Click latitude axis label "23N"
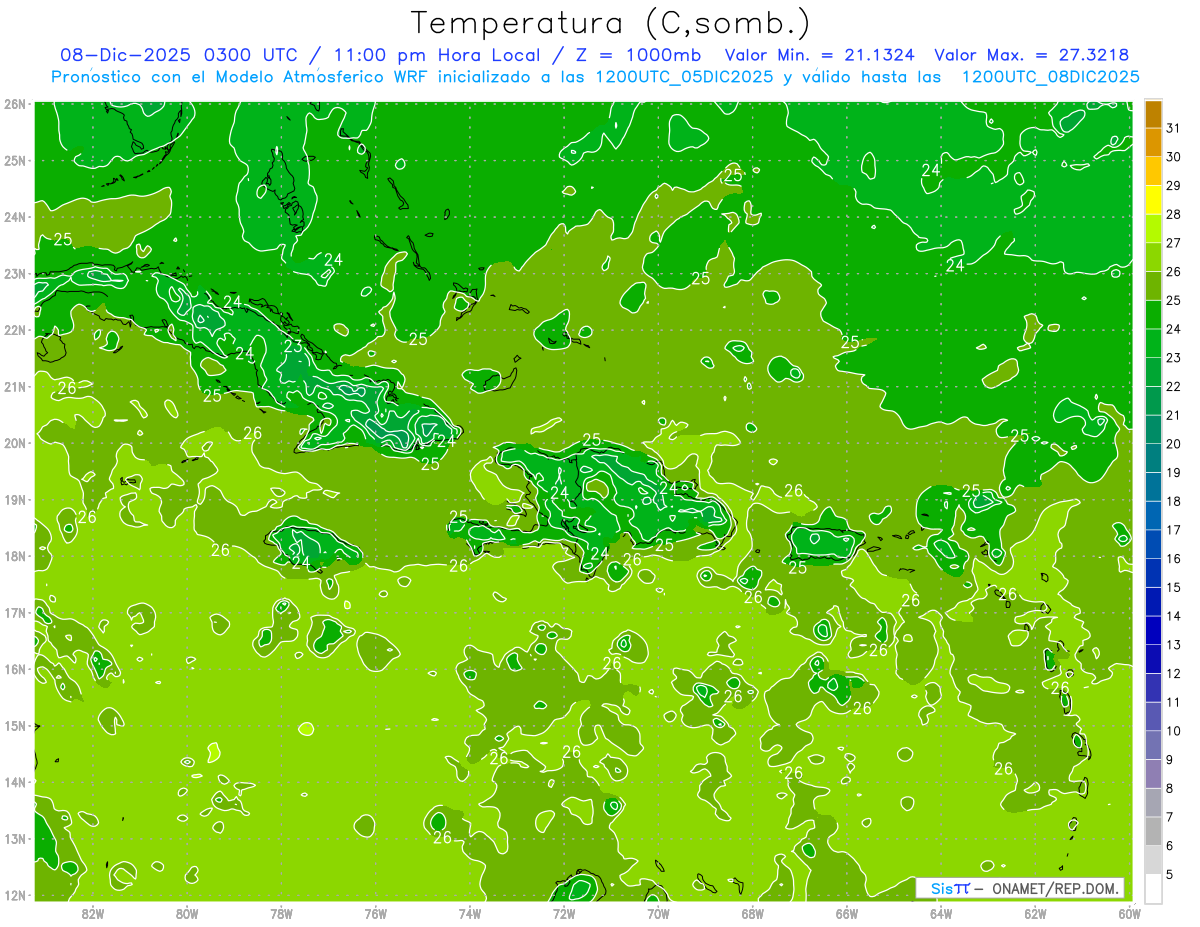Viewport: 1200px width, 927px height. (x=15, y=273)
